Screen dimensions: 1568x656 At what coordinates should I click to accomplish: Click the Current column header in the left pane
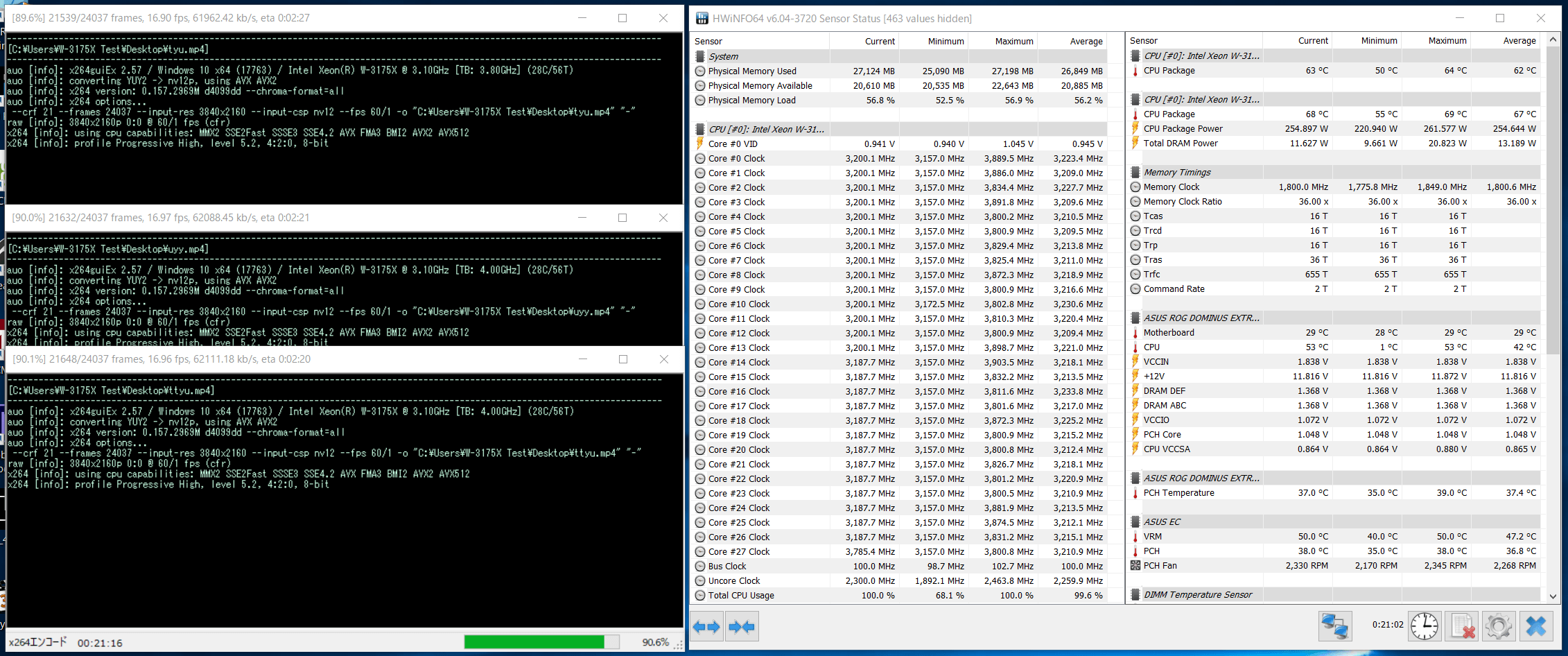pyautogui.click(x=864, y=41)
